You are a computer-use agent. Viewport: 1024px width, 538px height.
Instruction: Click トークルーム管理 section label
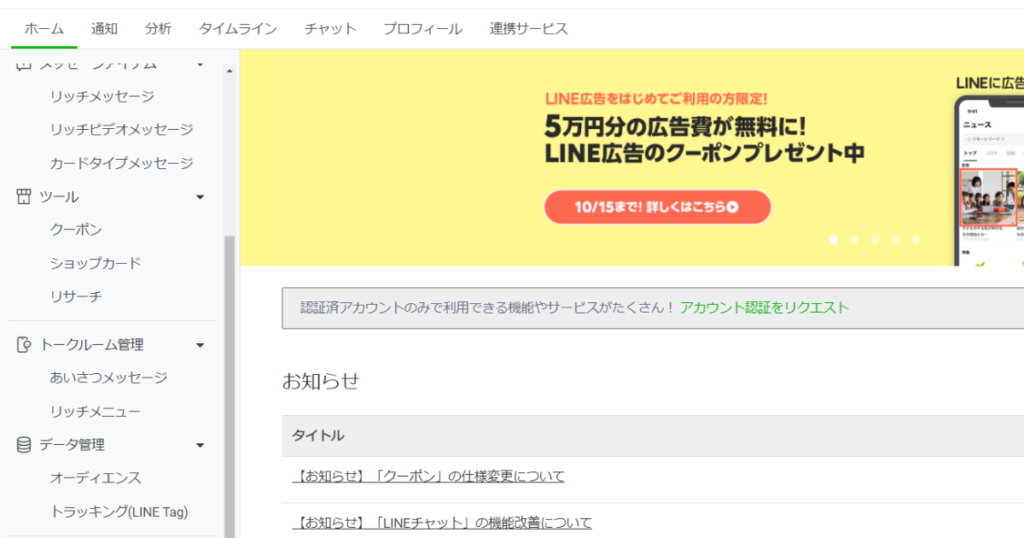(x=91, y=345)
